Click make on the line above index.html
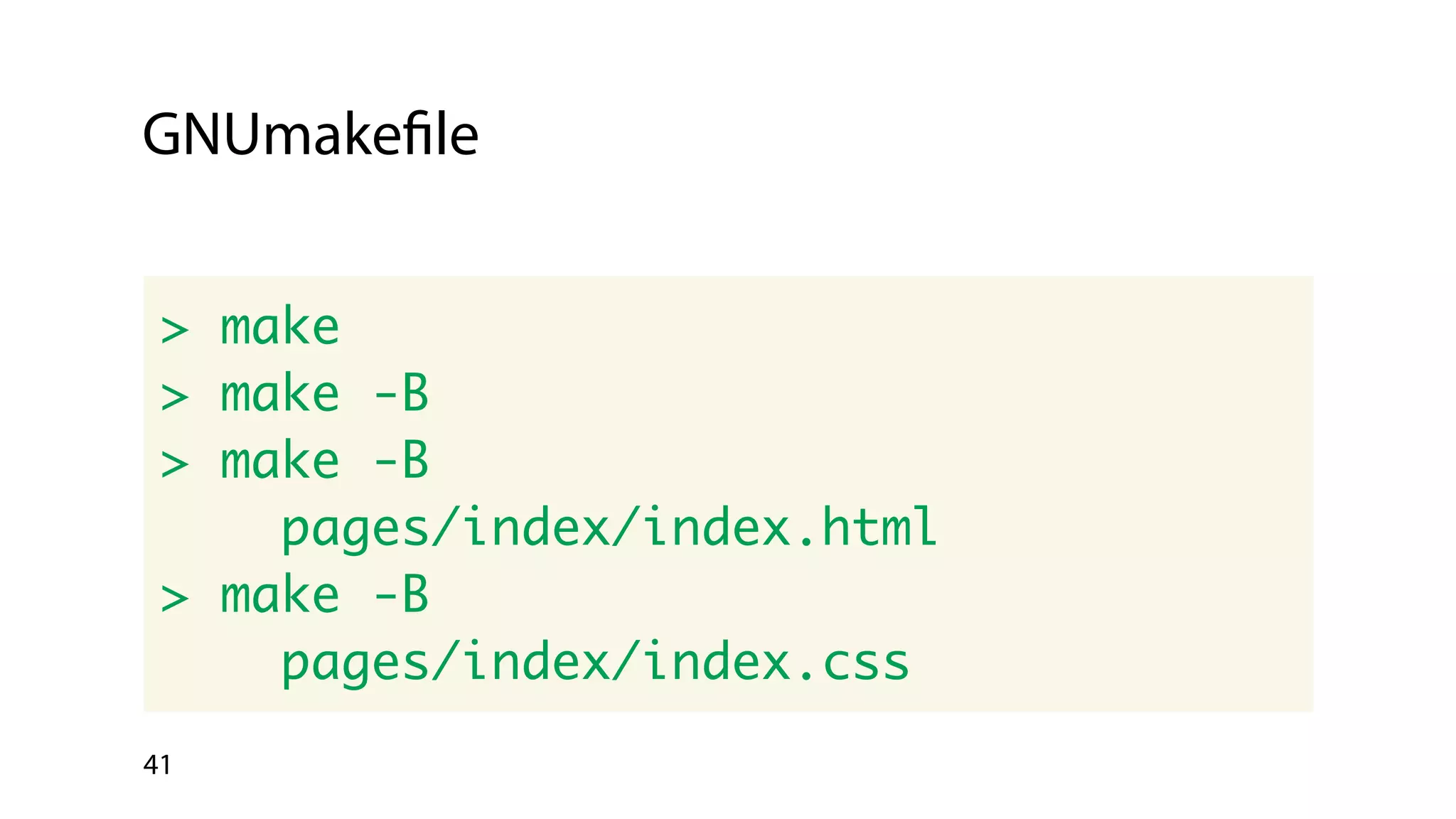Viewport: 1456px width, 819px height. pos(279,461)
